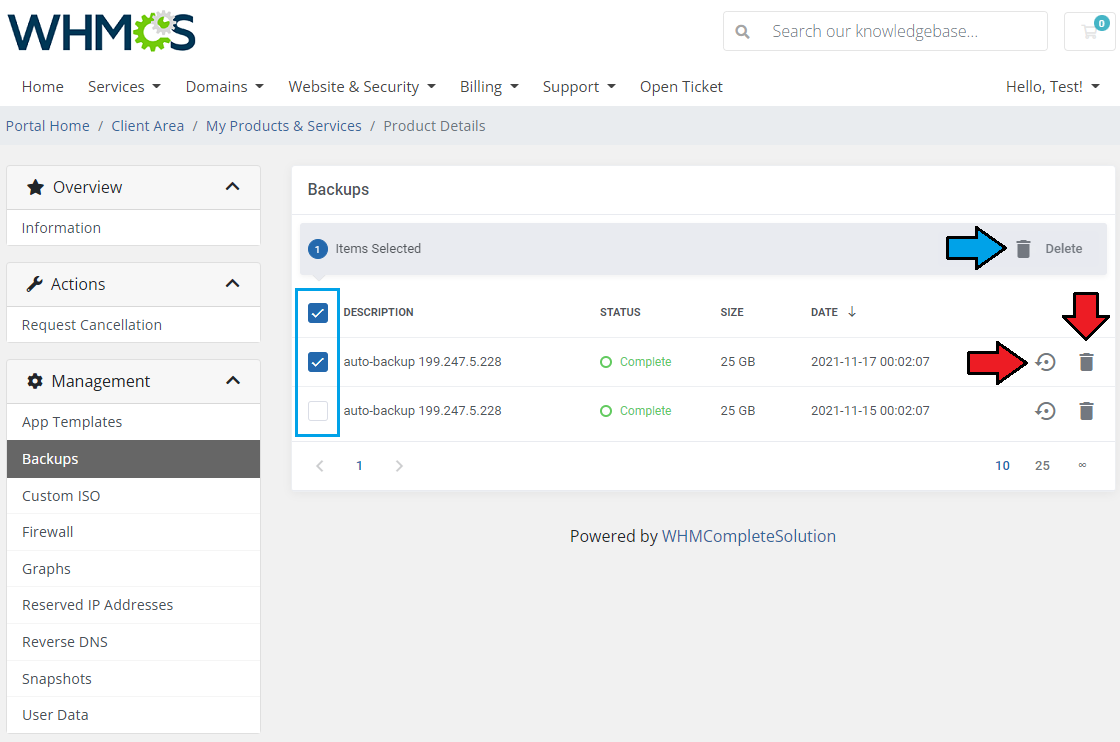
Task: Open User Data in Management
Action: click(134, 715)
